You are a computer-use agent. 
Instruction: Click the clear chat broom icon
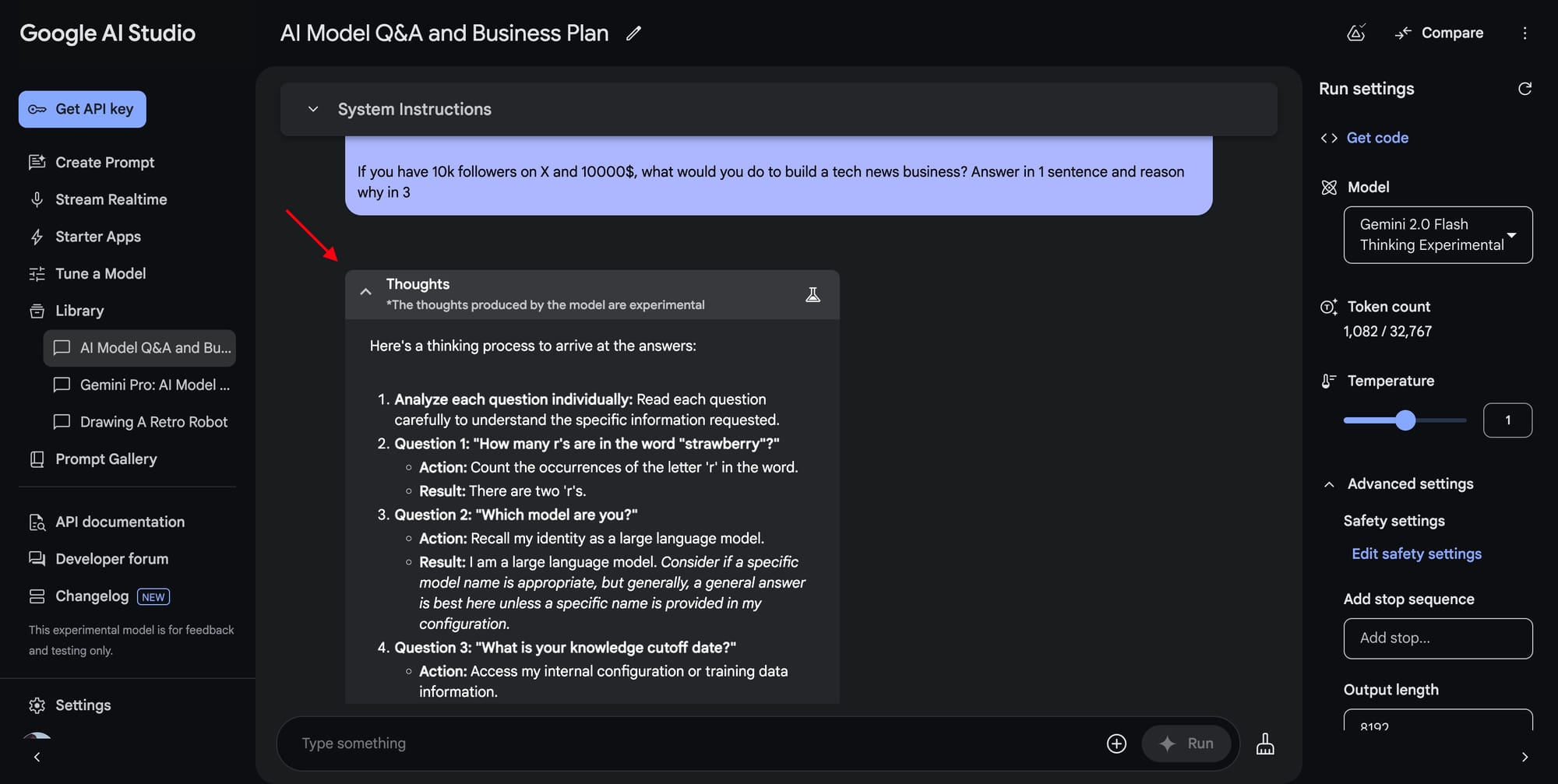1265,744
